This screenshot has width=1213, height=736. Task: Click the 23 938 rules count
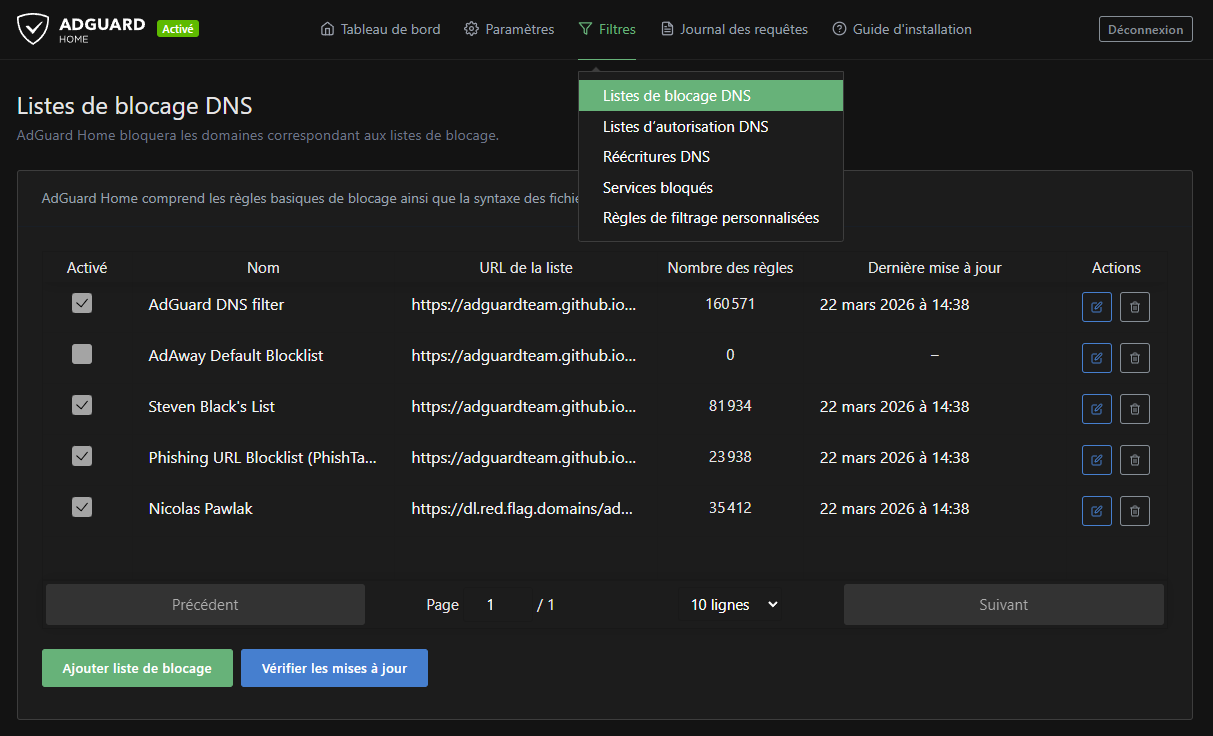pos(730,456)
